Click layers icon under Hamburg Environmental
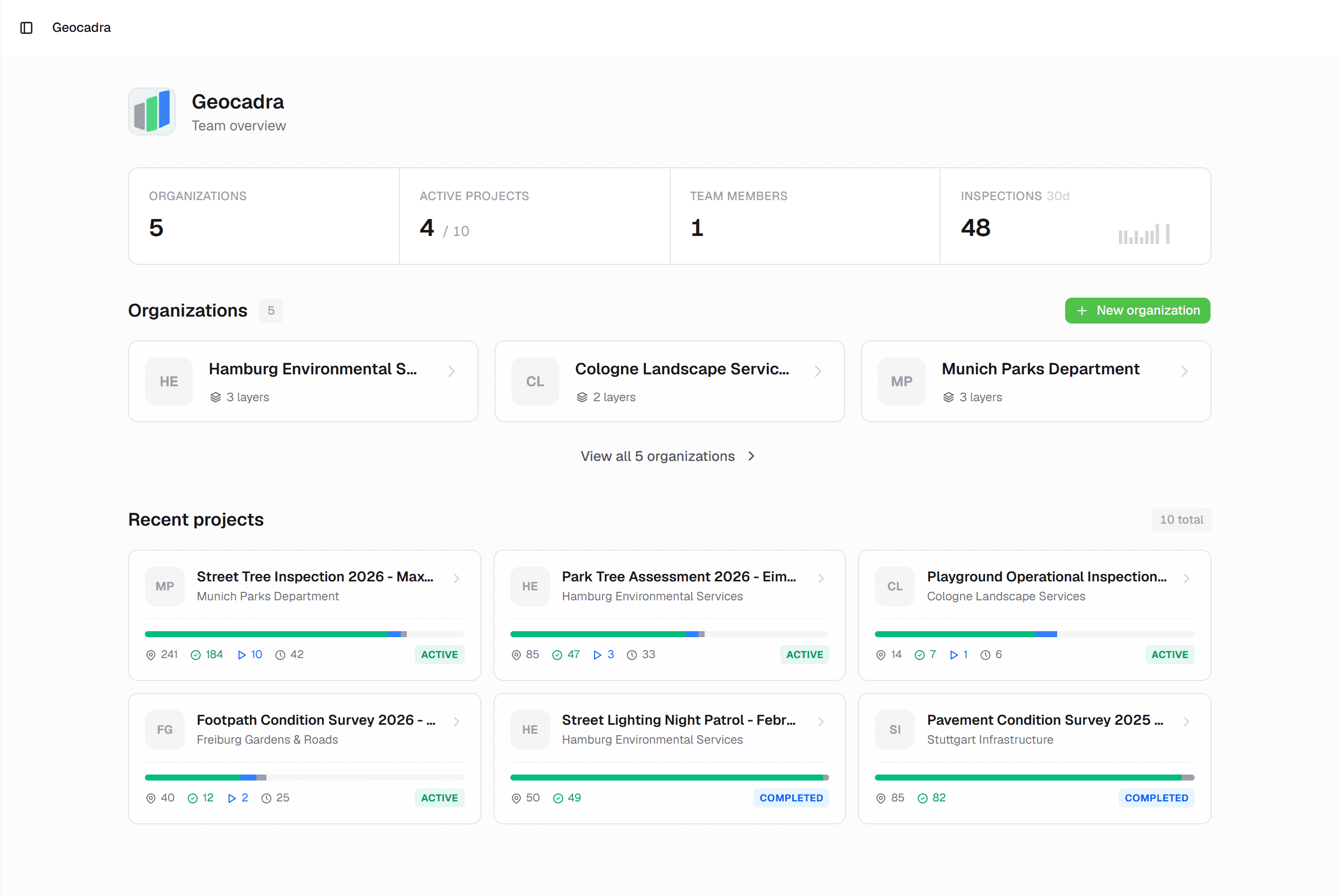Image resolution: width=1339 pixels, height=896 pixels. 216,397
